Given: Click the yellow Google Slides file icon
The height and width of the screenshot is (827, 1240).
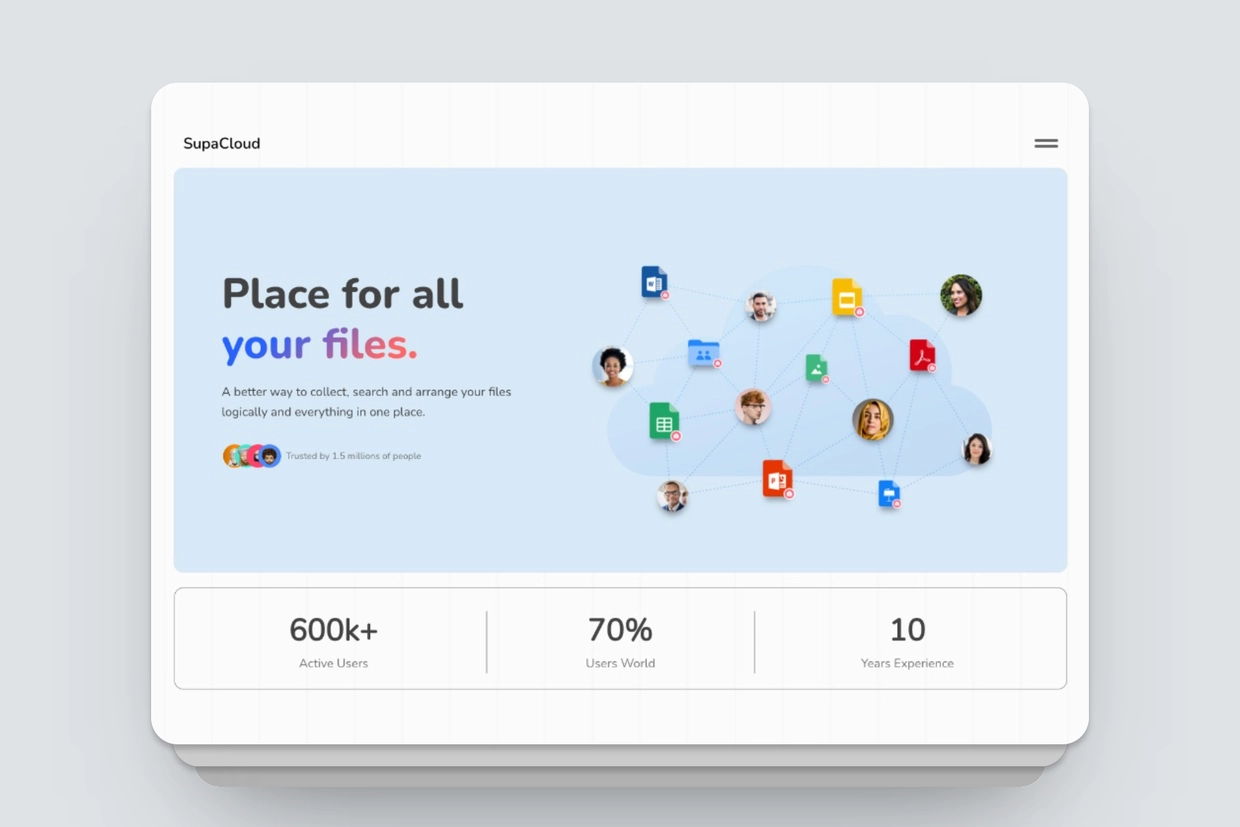Looking at the screenshot, I should (x=846, y=297).
